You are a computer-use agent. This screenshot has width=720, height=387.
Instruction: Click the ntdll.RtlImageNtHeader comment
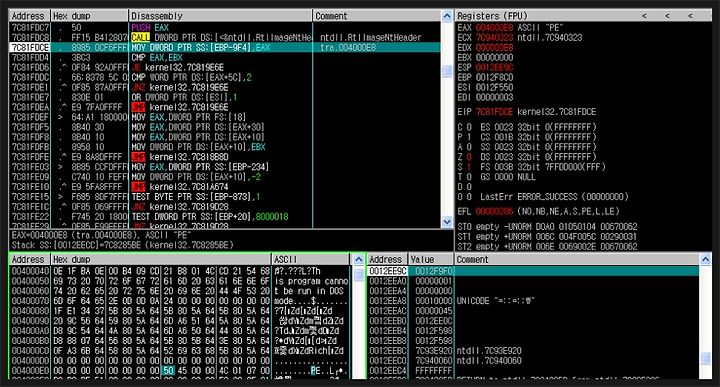371,37
